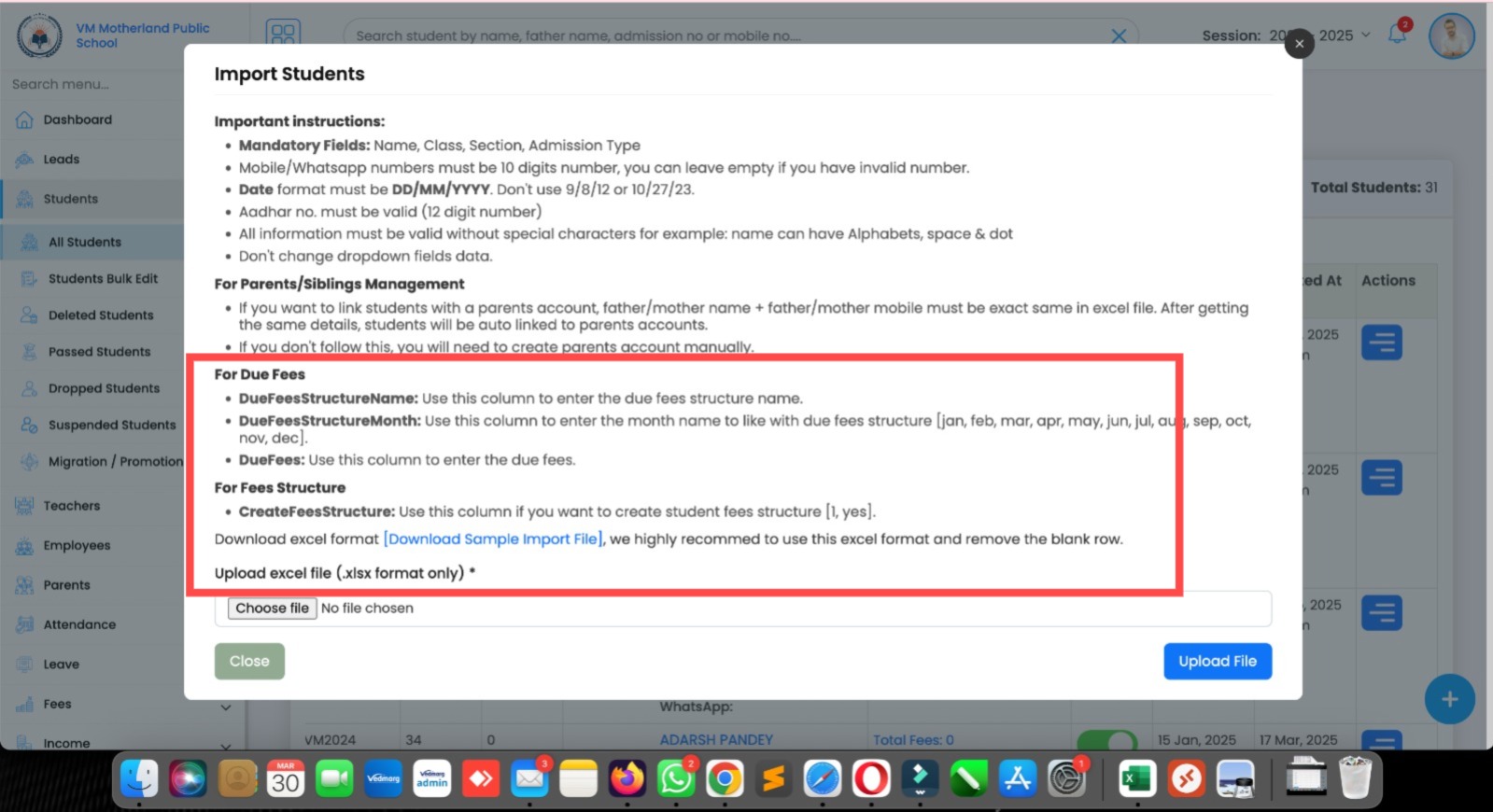This screenshot has height=812, width=1493.
Task: Click the Total Students: 31 label
Action: 1373,188
